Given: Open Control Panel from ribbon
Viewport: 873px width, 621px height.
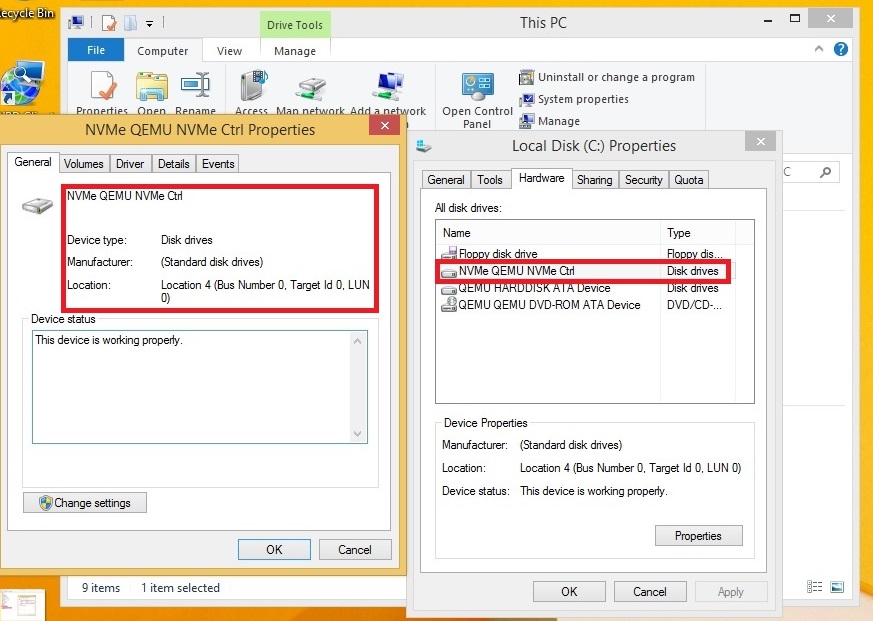Looking at the screenshot, I should (477, 100).
